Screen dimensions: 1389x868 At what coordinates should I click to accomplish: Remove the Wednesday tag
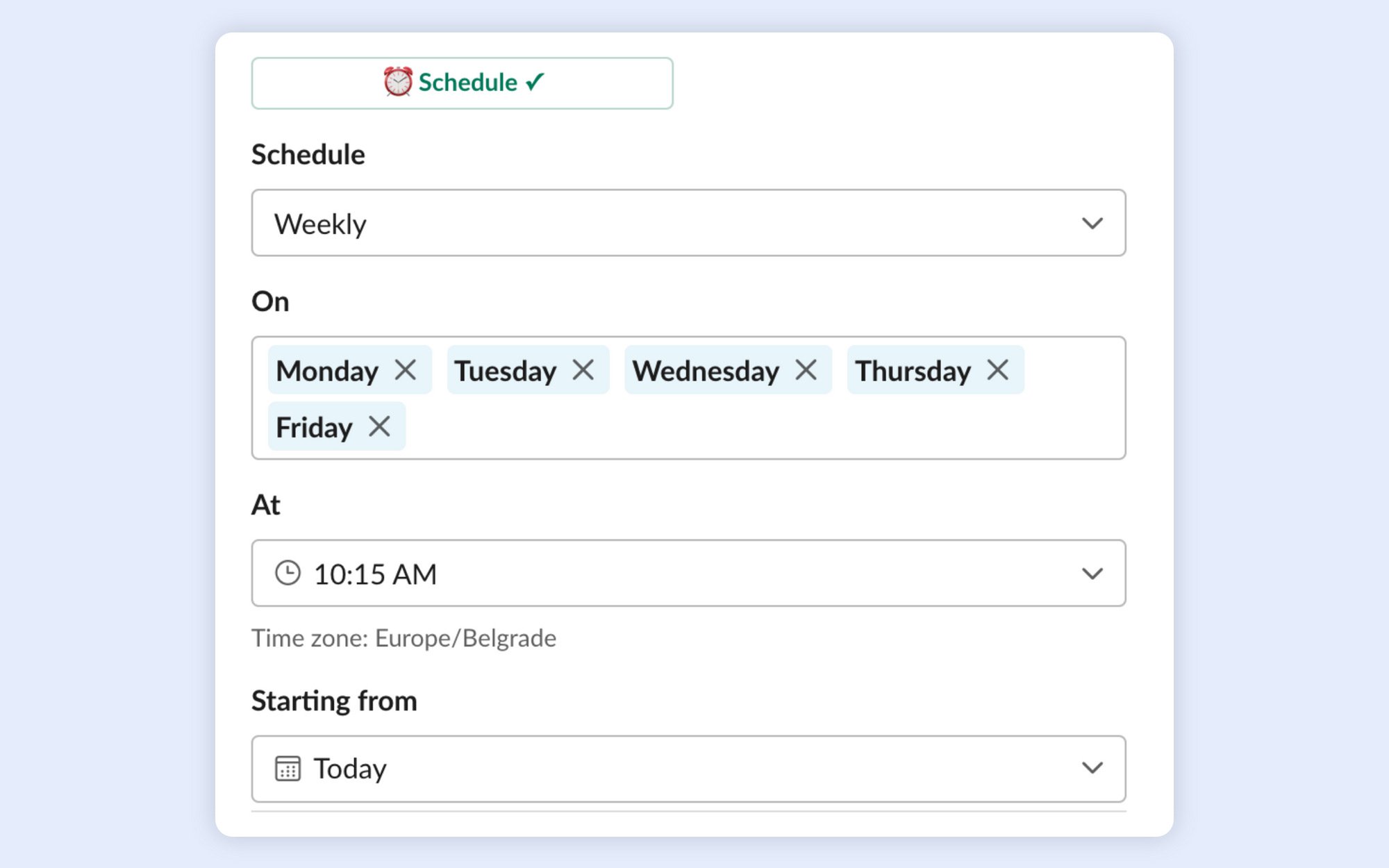806,370
